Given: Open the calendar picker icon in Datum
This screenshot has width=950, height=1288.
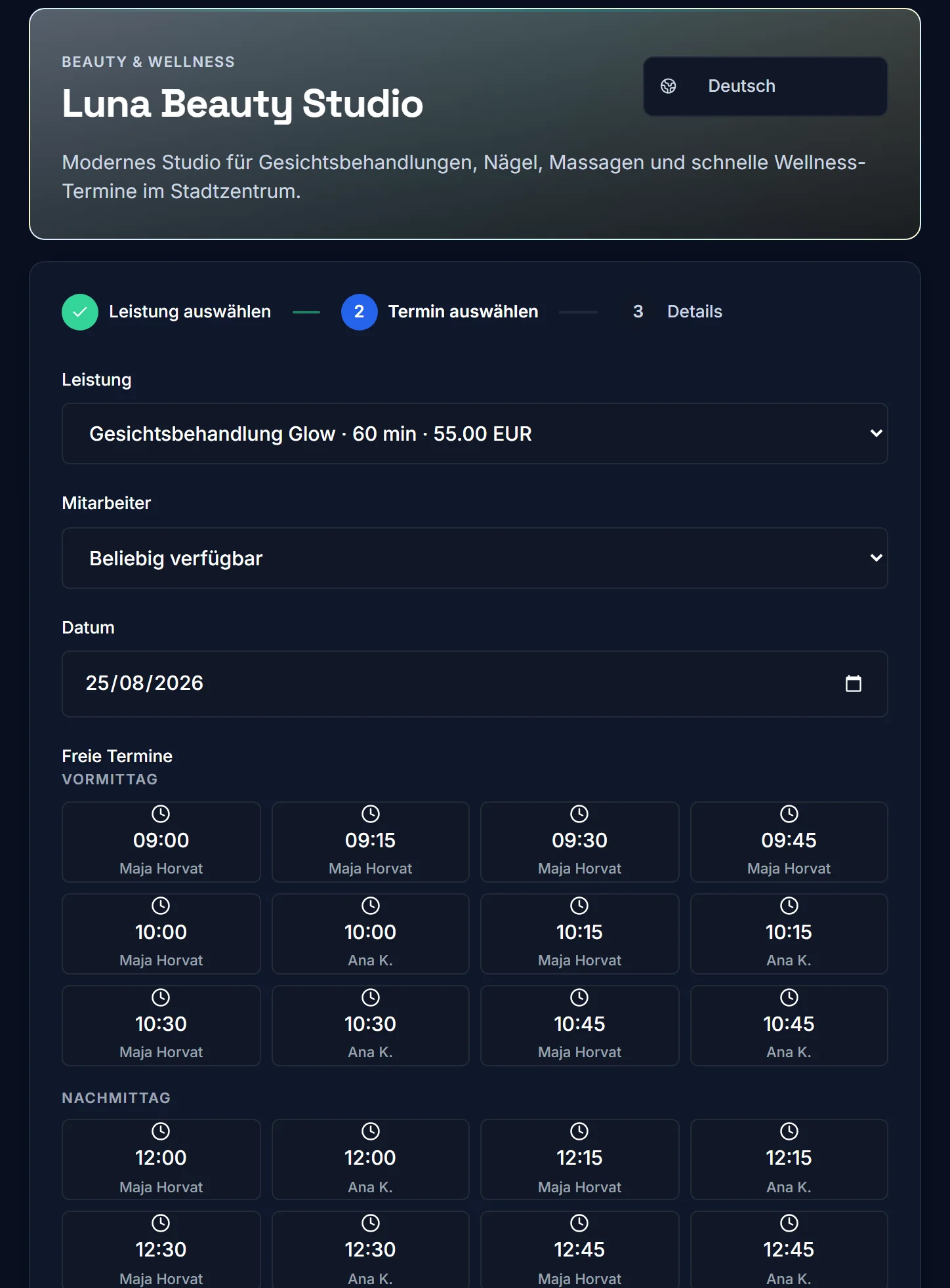Looking at the screenshot, I should pyautogui.click(x=853, y=683).
